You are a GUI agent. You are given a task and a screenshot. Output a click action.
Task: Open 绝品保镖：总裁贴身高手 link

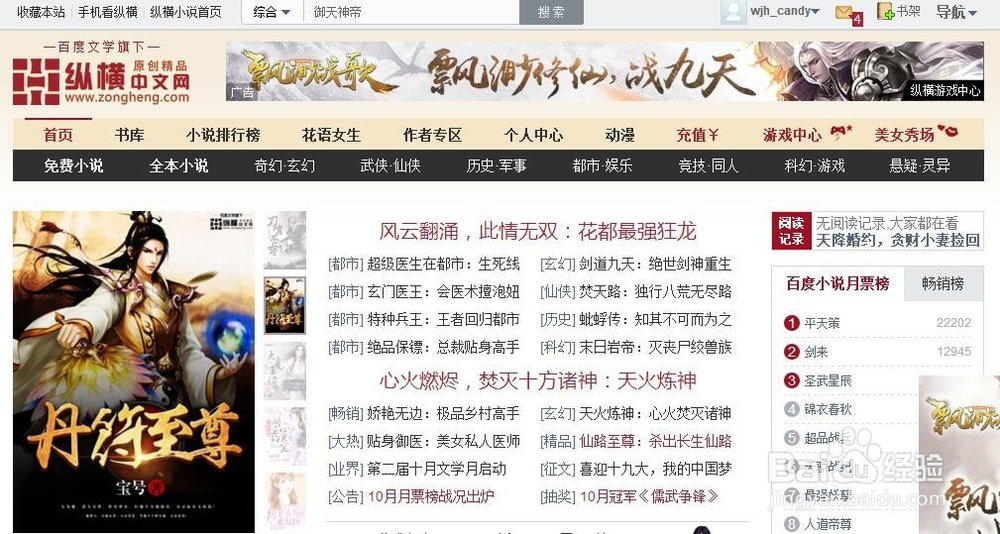coord(443,347)
